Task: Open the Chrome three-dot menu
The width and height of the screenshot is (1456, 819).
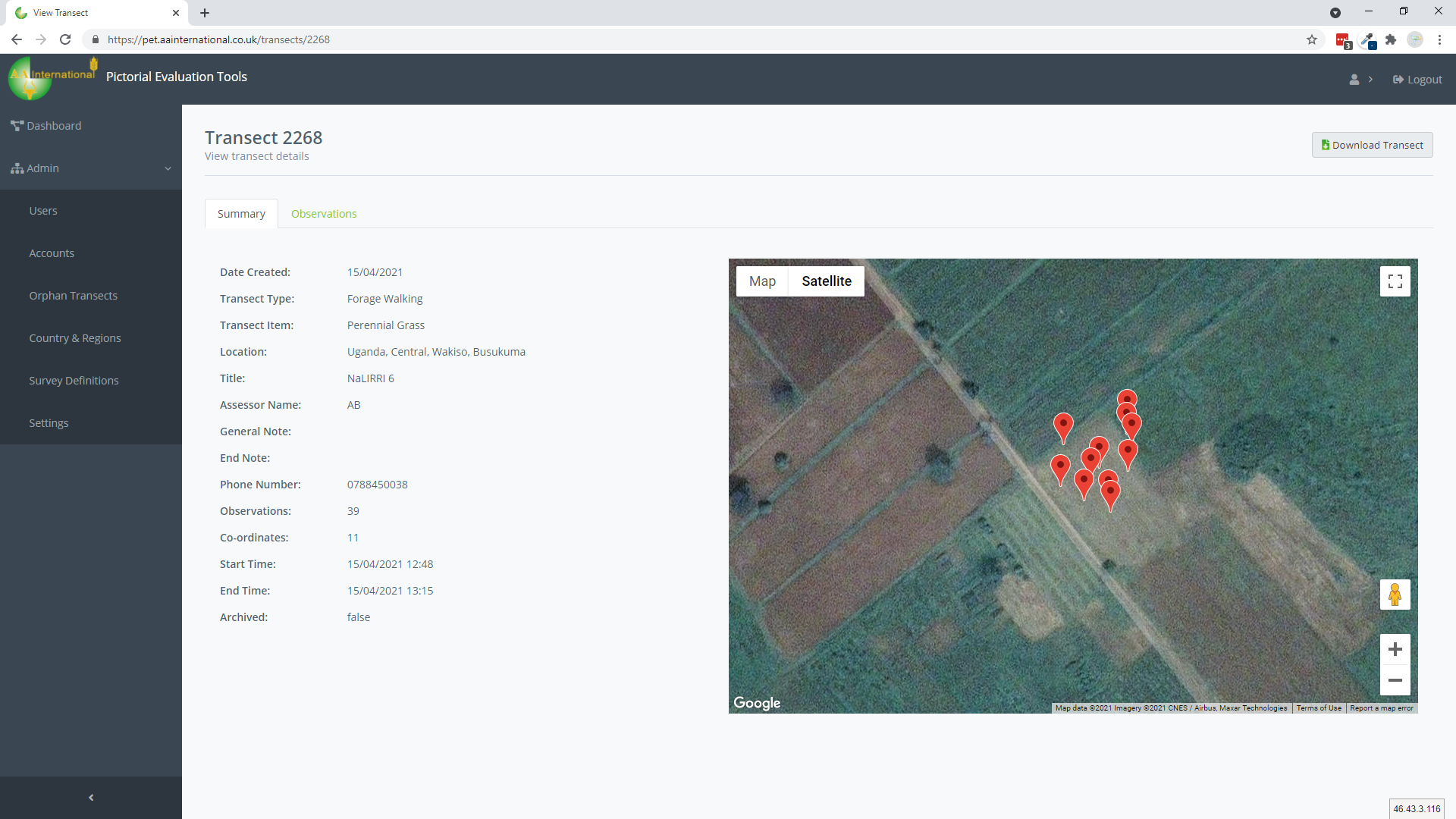Action: pyautogui.click(x=1439, y=39)
